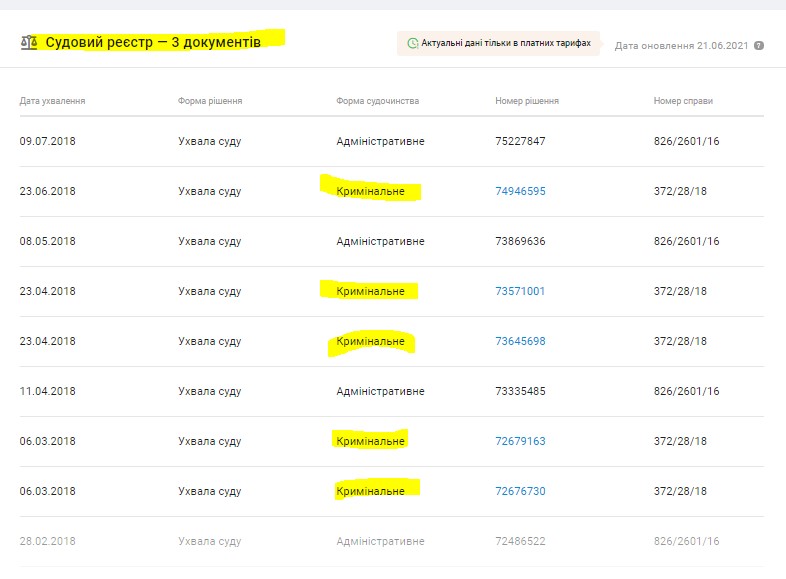Open decision link 72679163

pos(520,441)
